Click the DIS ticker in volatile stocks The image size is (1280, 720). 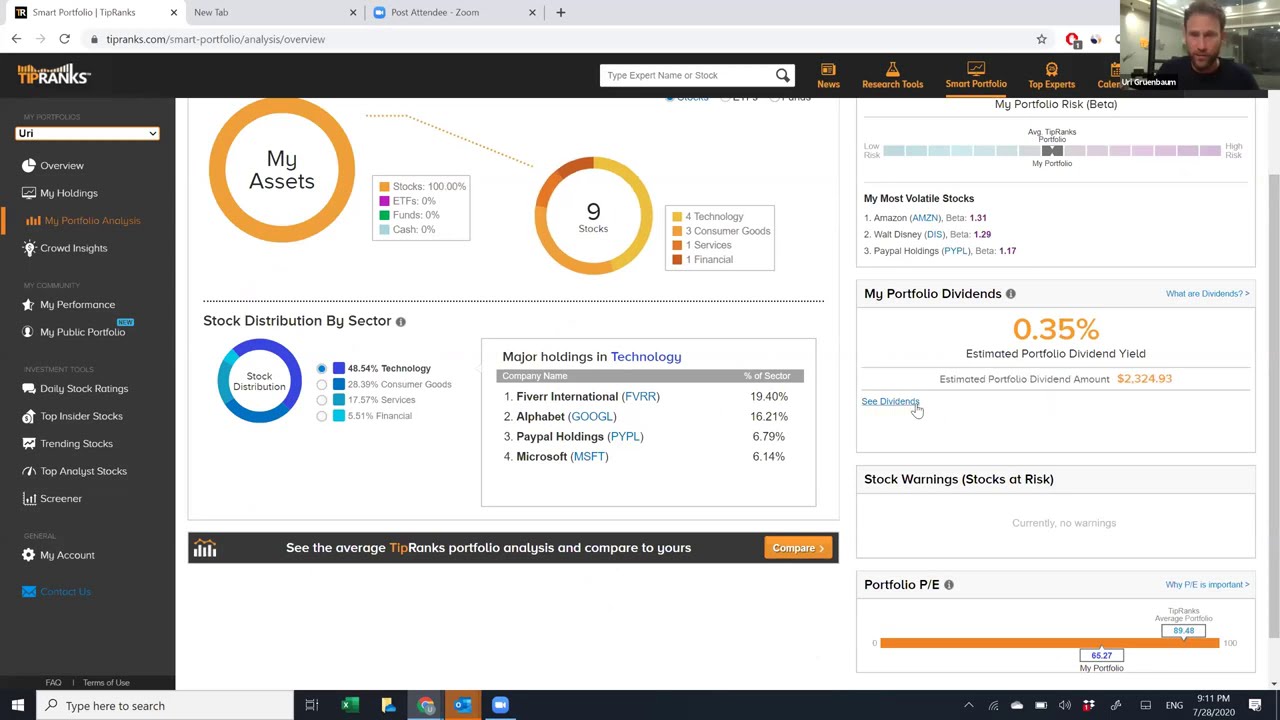point(935,234)
